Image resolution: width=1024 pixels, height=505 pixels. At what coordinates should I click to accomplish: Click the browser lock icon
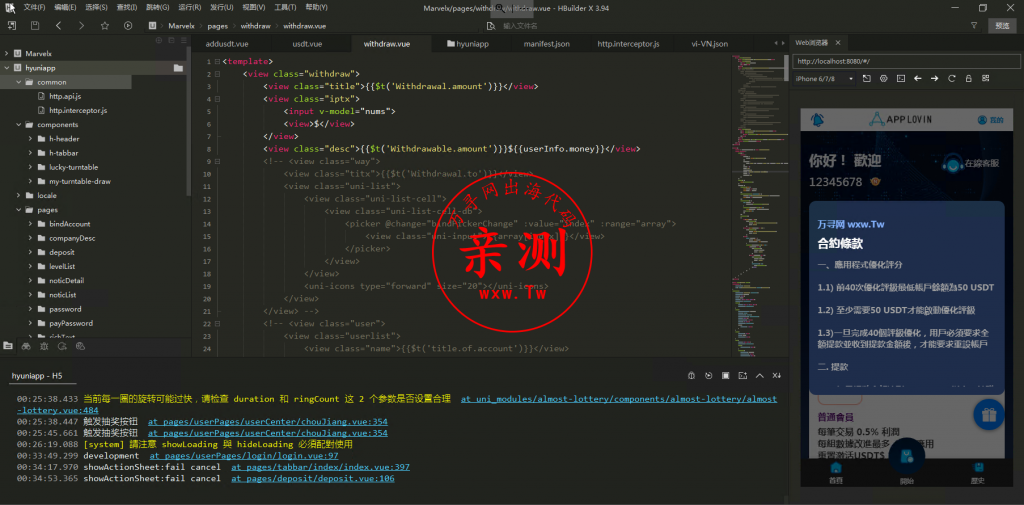point(968,78)
